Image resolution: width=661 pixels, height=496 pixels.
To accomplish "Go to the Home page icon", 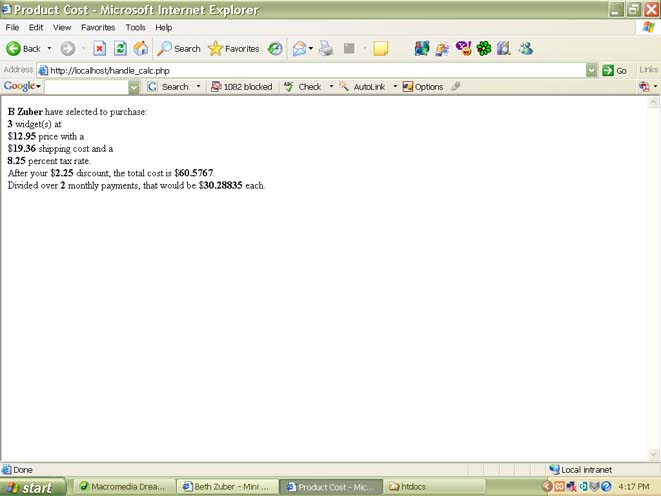I will tap(141, 49).
